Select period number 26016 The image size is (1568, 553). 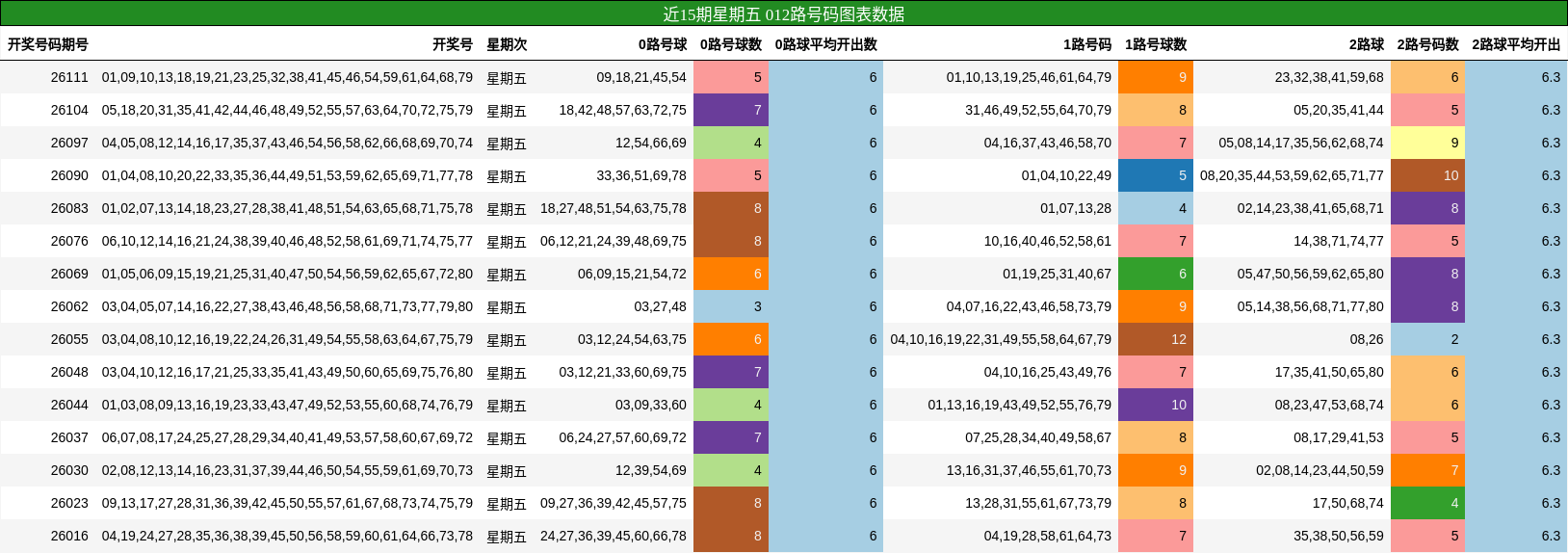tap(69, 536)
